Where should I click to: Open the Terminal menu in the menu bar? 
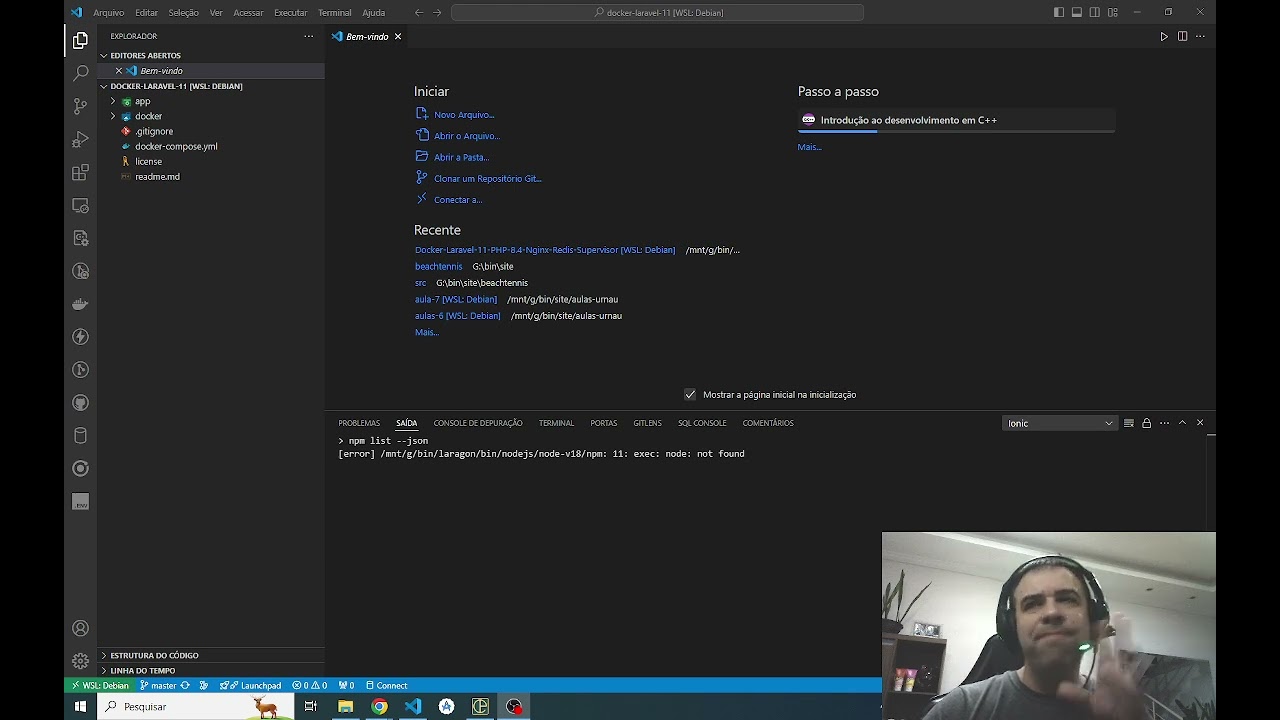(334, 13)
